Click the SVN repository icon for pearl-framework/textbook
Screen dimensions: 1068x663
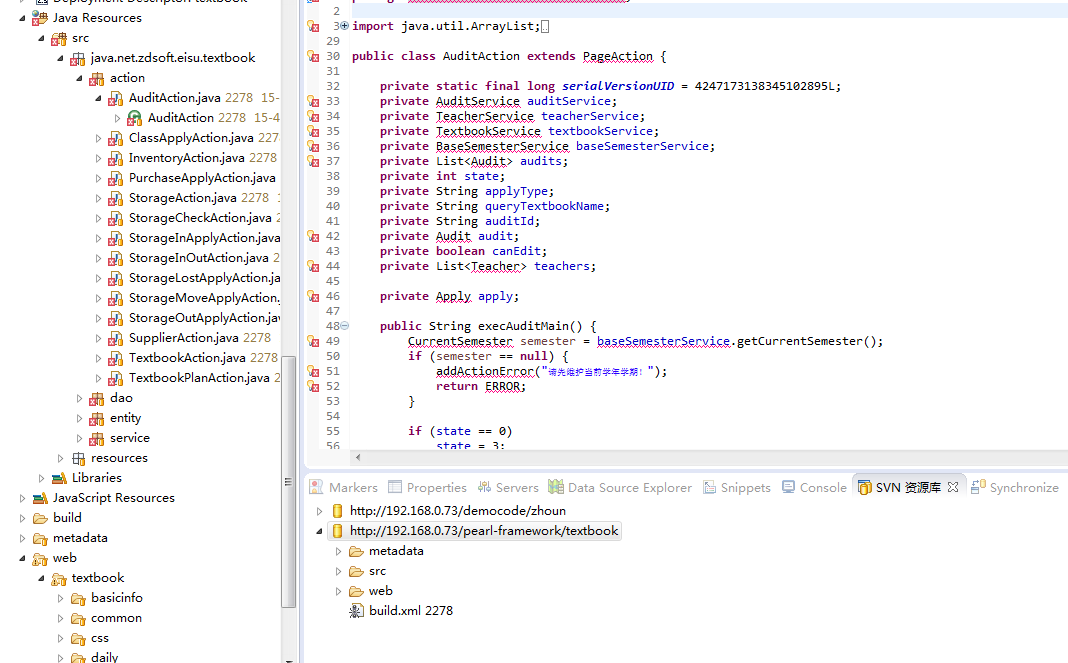click(x=337, y=531)
